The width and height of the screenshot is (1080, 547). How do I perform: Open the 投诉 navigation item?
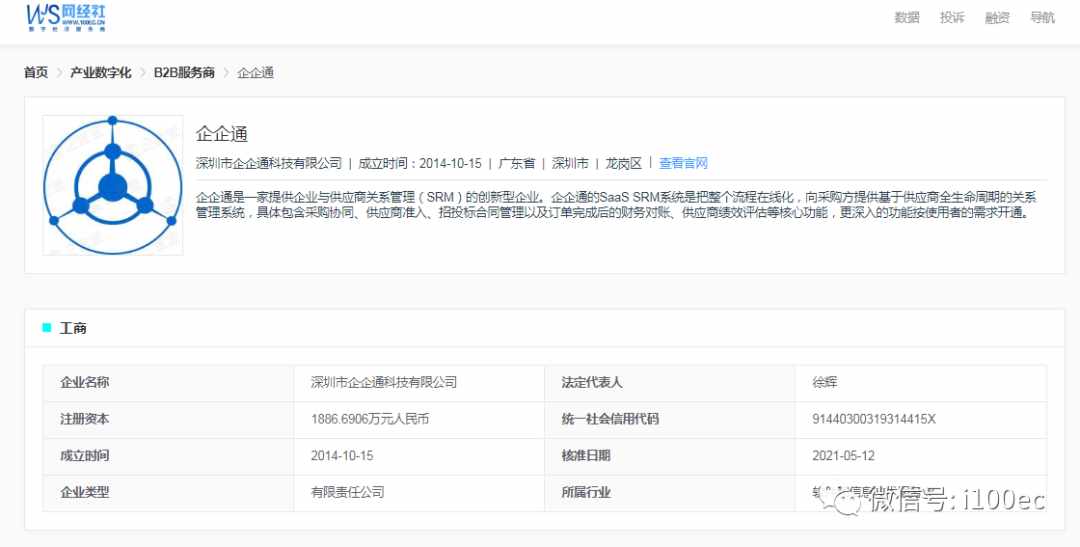[x=952, y=18]
